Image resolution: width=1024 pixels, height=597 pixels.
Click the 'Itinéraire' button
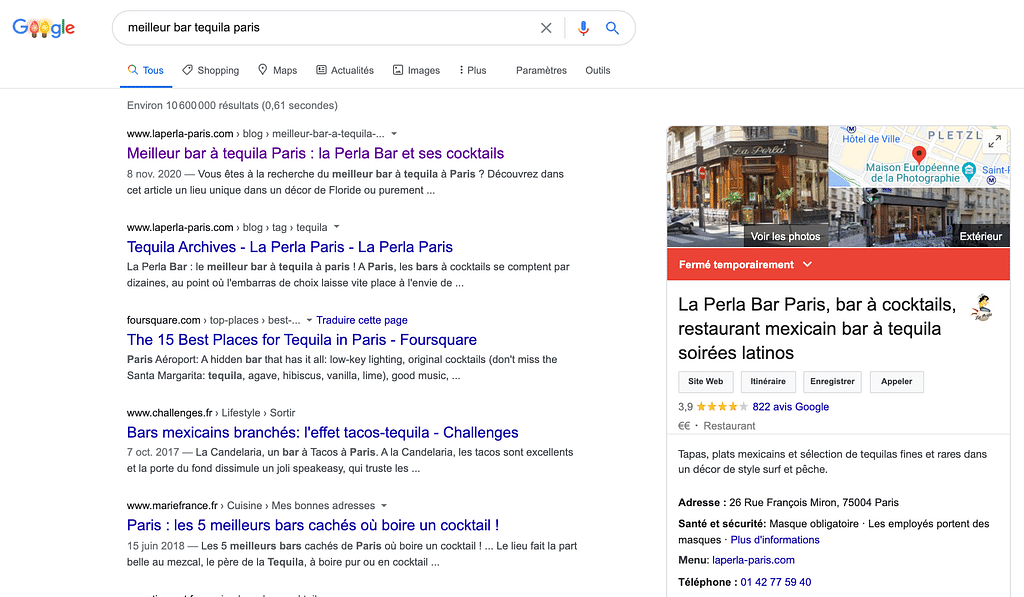768,381
